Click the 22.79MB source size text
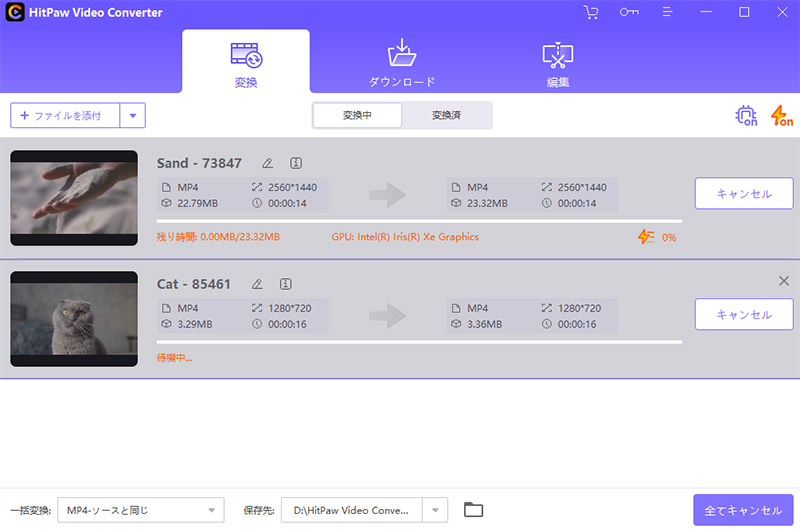This screenshot has width=800, height=529. (197, 203)
